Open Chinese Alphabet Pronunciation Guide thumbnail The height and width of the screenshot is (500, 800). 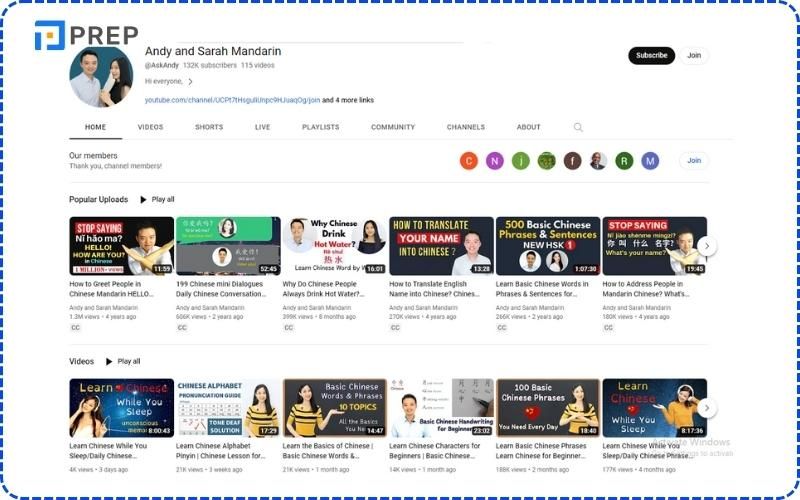pos(228,408)
